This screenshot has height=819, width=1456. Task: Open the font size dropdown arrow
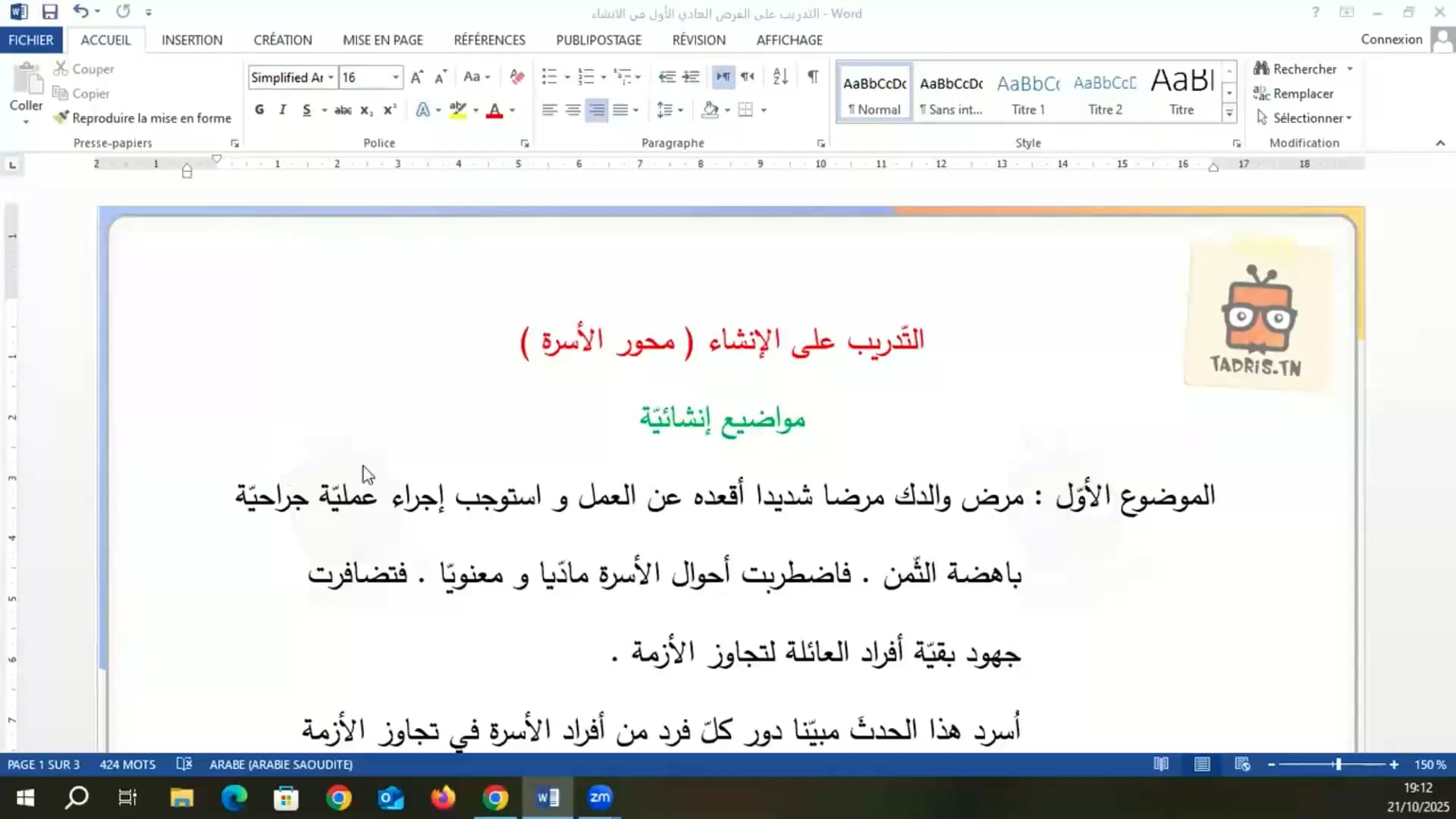395,77
